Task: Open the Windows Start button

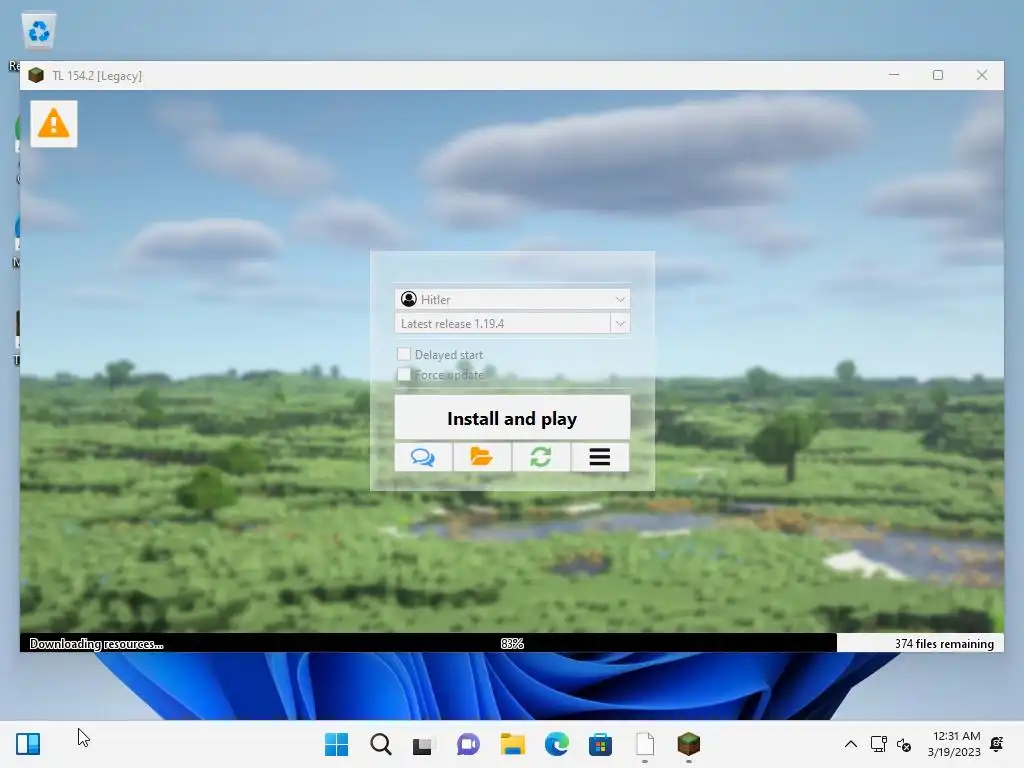Action: (x=336, y=744)
